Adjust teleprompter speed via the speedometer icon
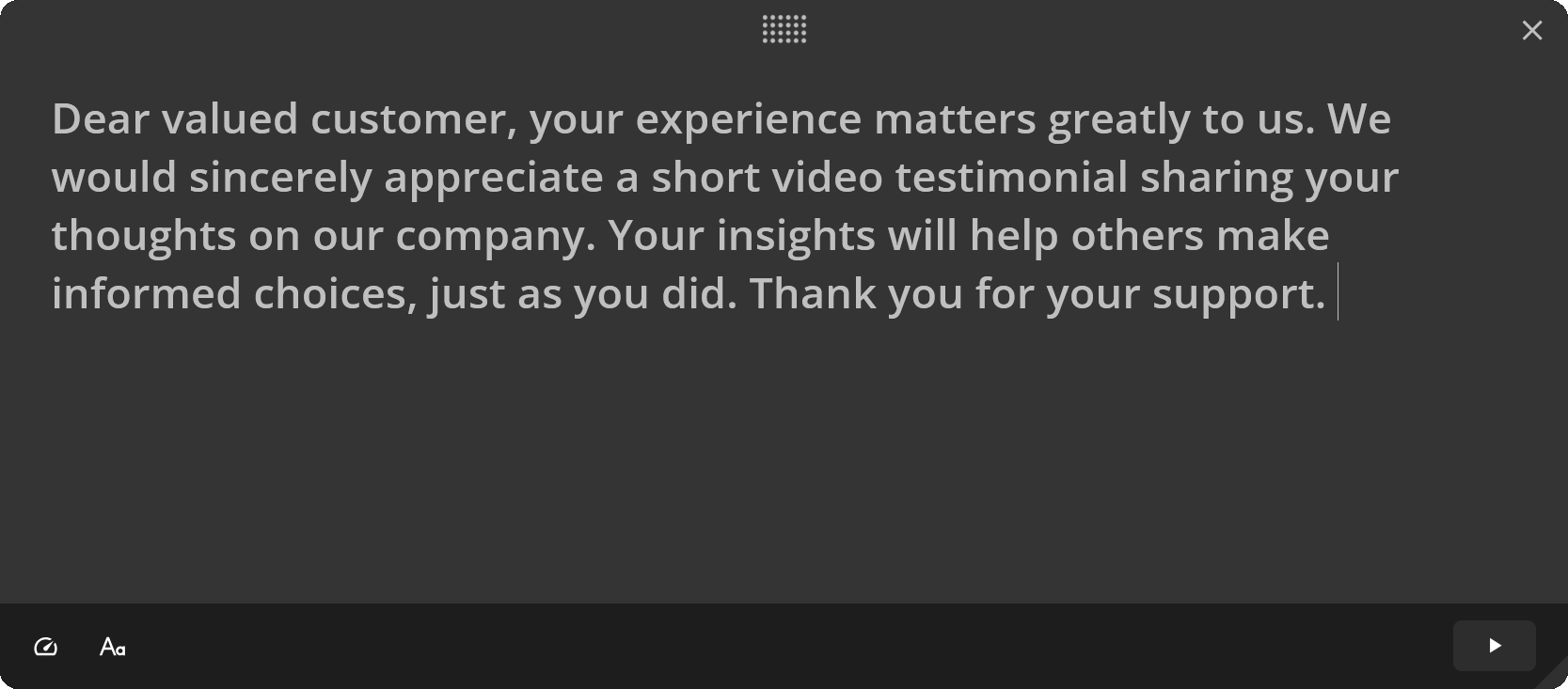Image resolution: width=1568 pixels, height=689 pixels. click(x=45, y=647)
